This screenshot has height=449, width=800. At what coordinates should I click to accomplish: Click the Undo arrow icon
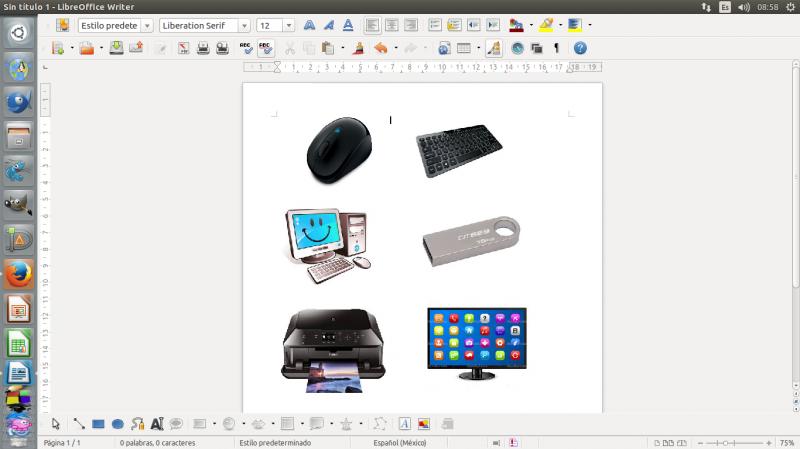(x=380, y=48)
